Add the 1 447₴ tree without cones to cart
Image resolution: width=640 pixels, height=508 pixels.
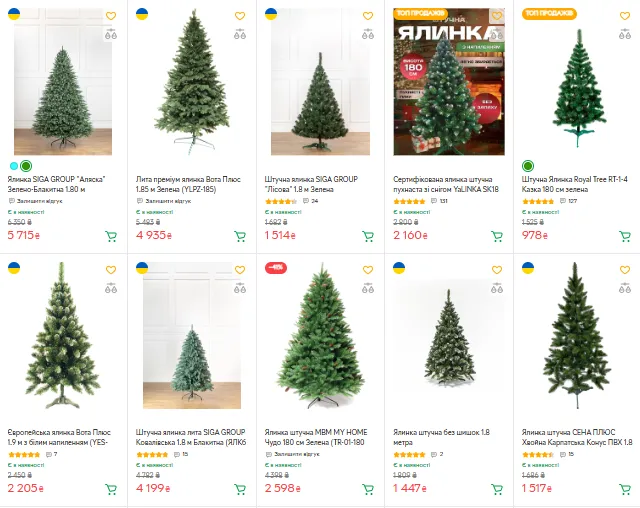[497, 489]
